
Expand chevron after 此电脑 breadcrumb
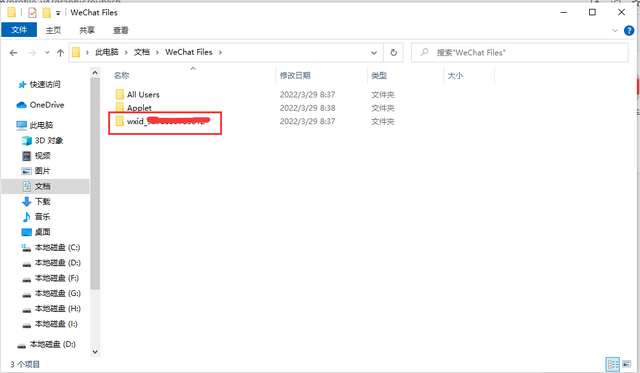click(126, 52)
